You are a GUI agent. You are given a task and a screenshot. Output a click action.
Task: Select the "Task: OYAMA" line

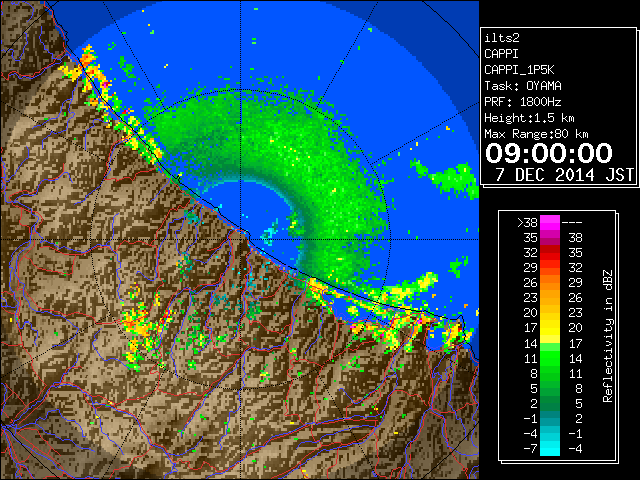click(523, 86)
